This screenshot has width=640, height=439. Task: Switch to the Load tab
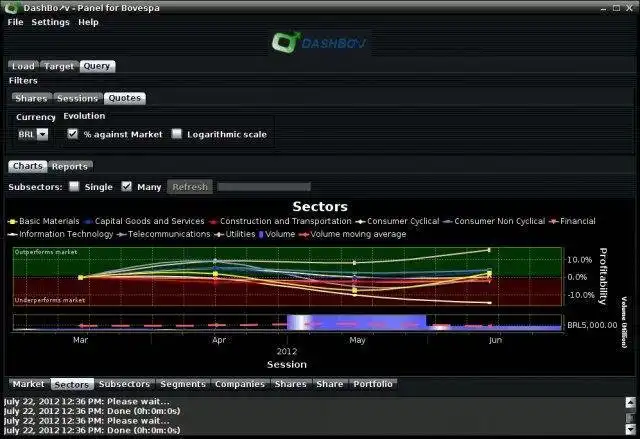pyautogui.click(x=23, y=66)
